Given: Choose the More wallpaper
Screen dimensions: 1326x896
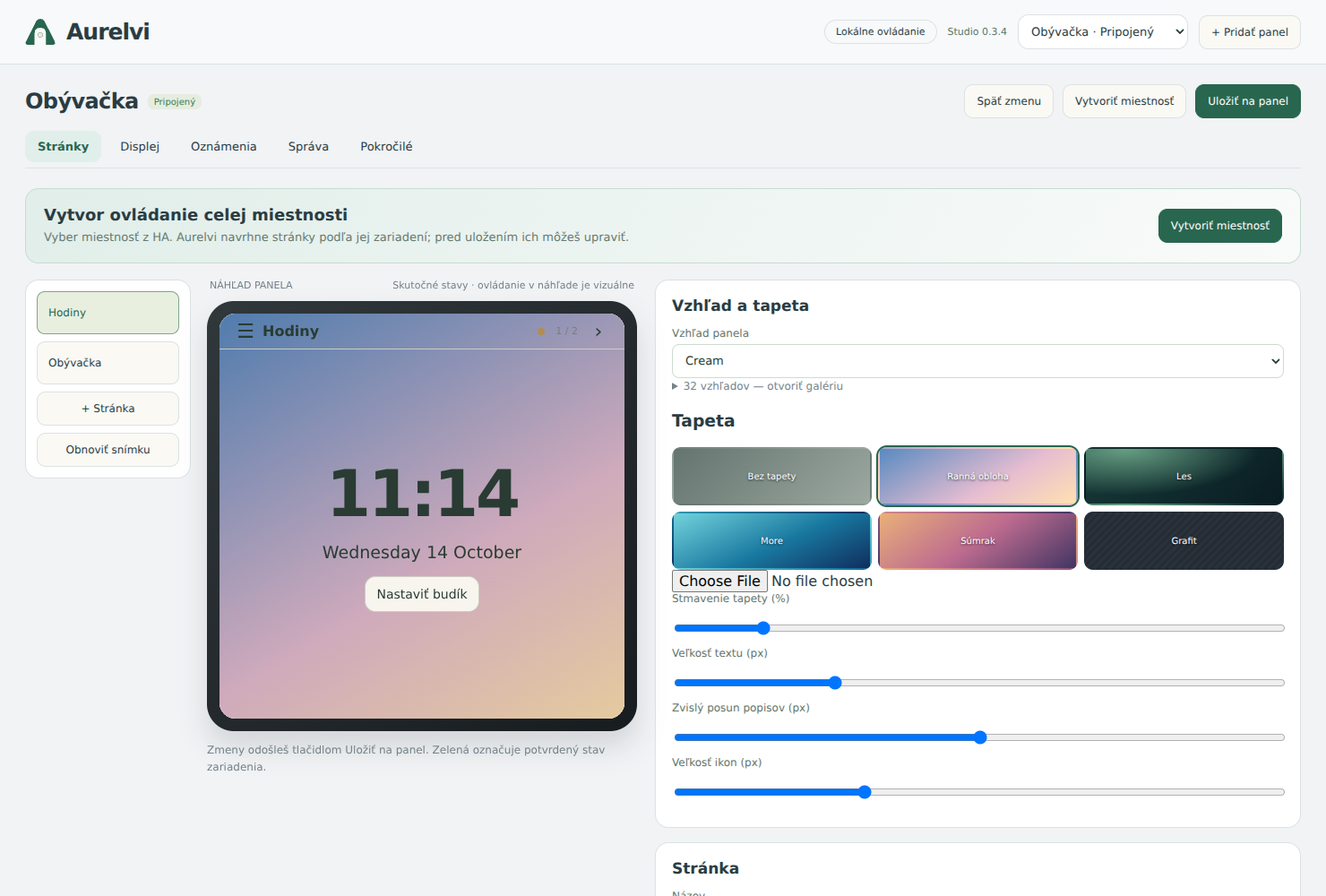Looking at the screenshot, I should click(771, 541).
